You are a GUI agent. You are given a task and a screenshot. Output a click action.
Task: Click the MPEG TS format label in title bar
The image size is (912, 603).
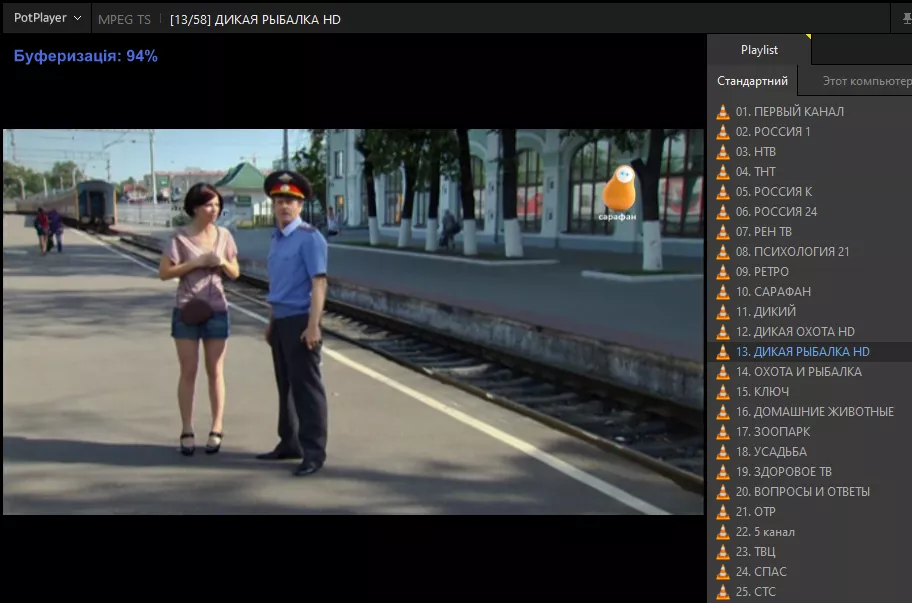pyautogui.click(x=124, y=20)
